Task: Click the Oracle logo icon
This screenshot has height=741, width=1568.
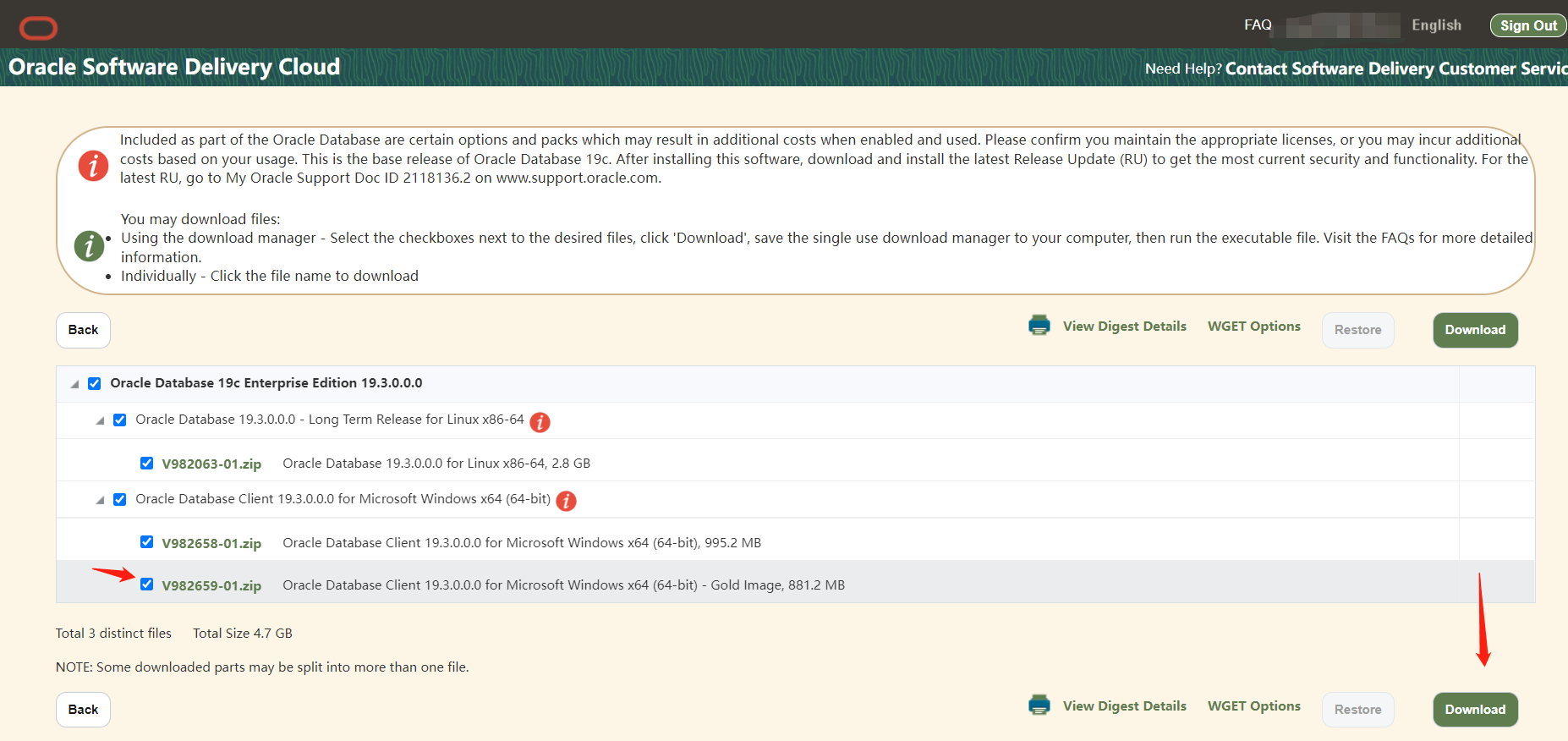Action: [x=38, y=28]
